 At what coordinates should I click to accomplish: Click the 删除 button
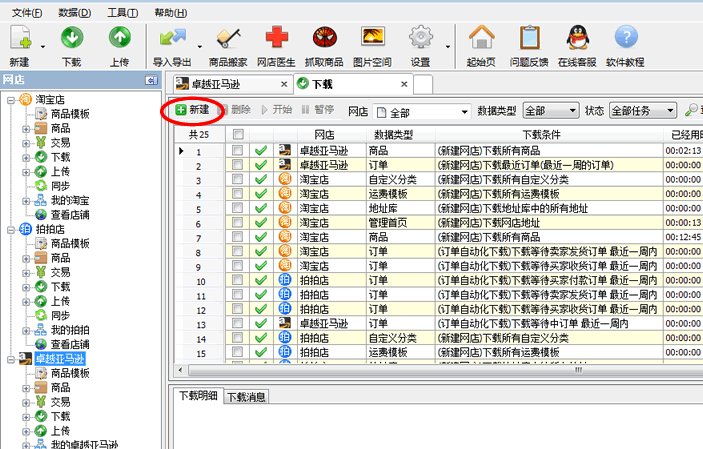coord(236,109)
